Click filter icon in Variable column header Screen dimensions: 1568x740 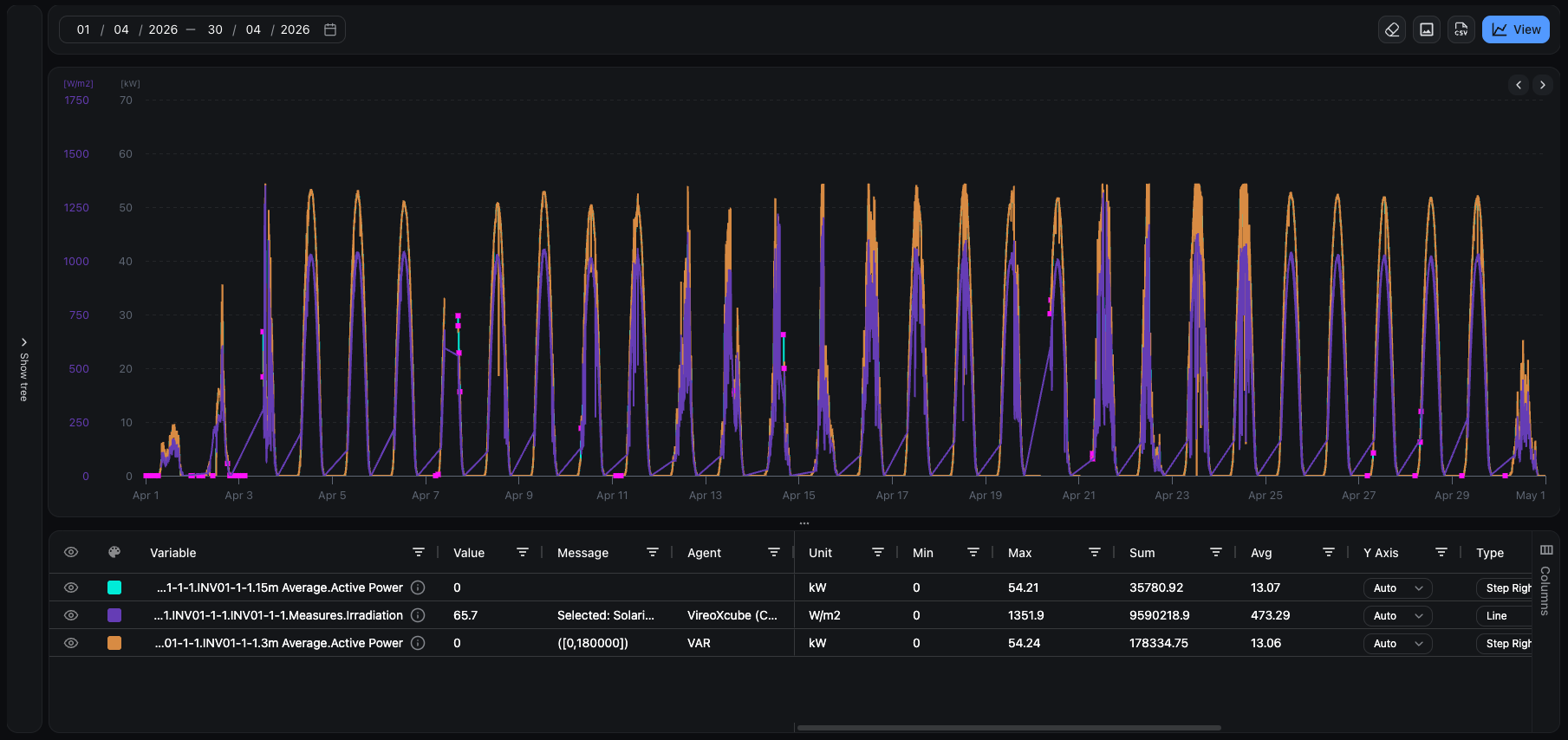tap(419, 553)
